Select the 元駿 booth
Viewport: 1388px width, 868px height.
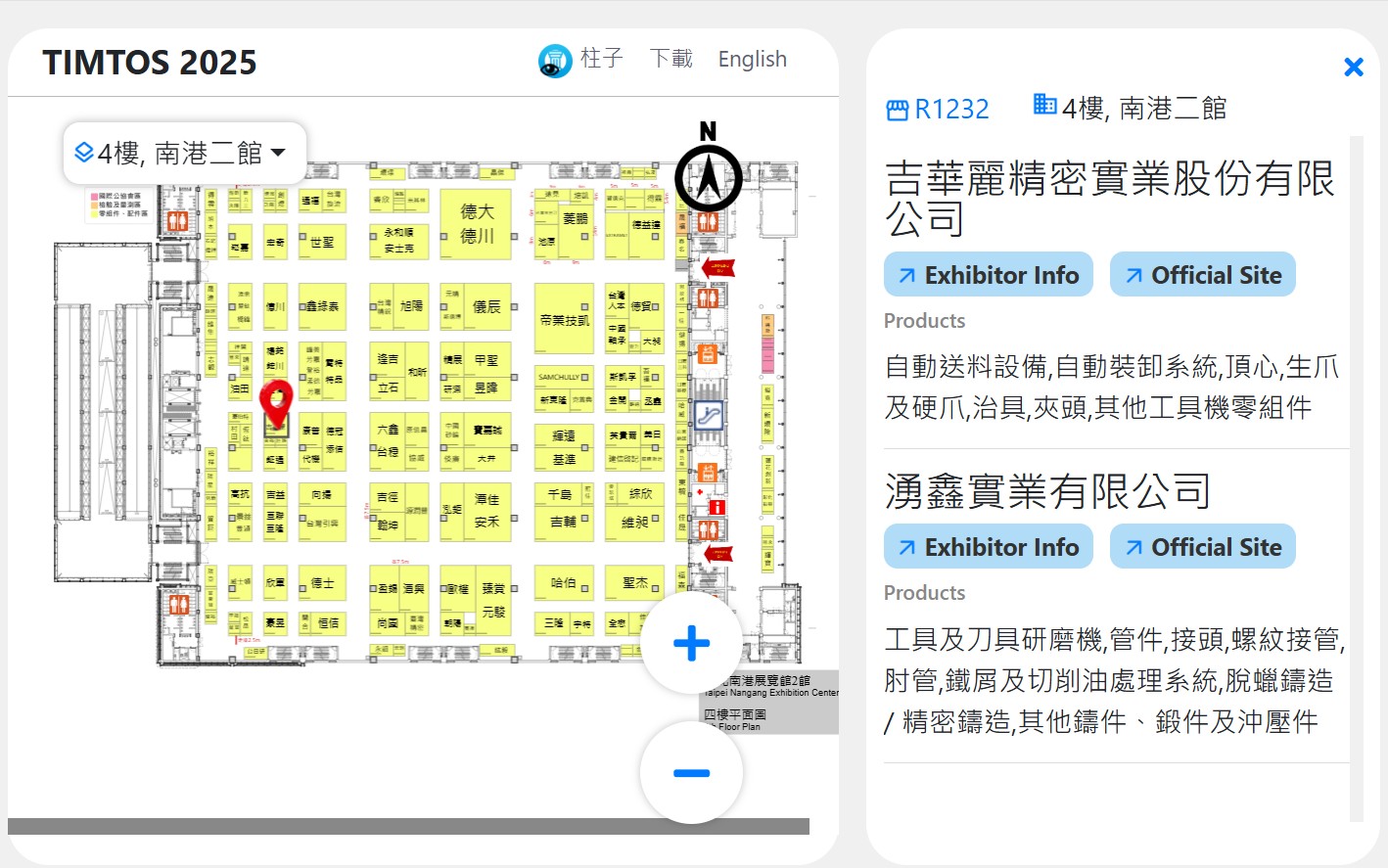click(493, 612)
